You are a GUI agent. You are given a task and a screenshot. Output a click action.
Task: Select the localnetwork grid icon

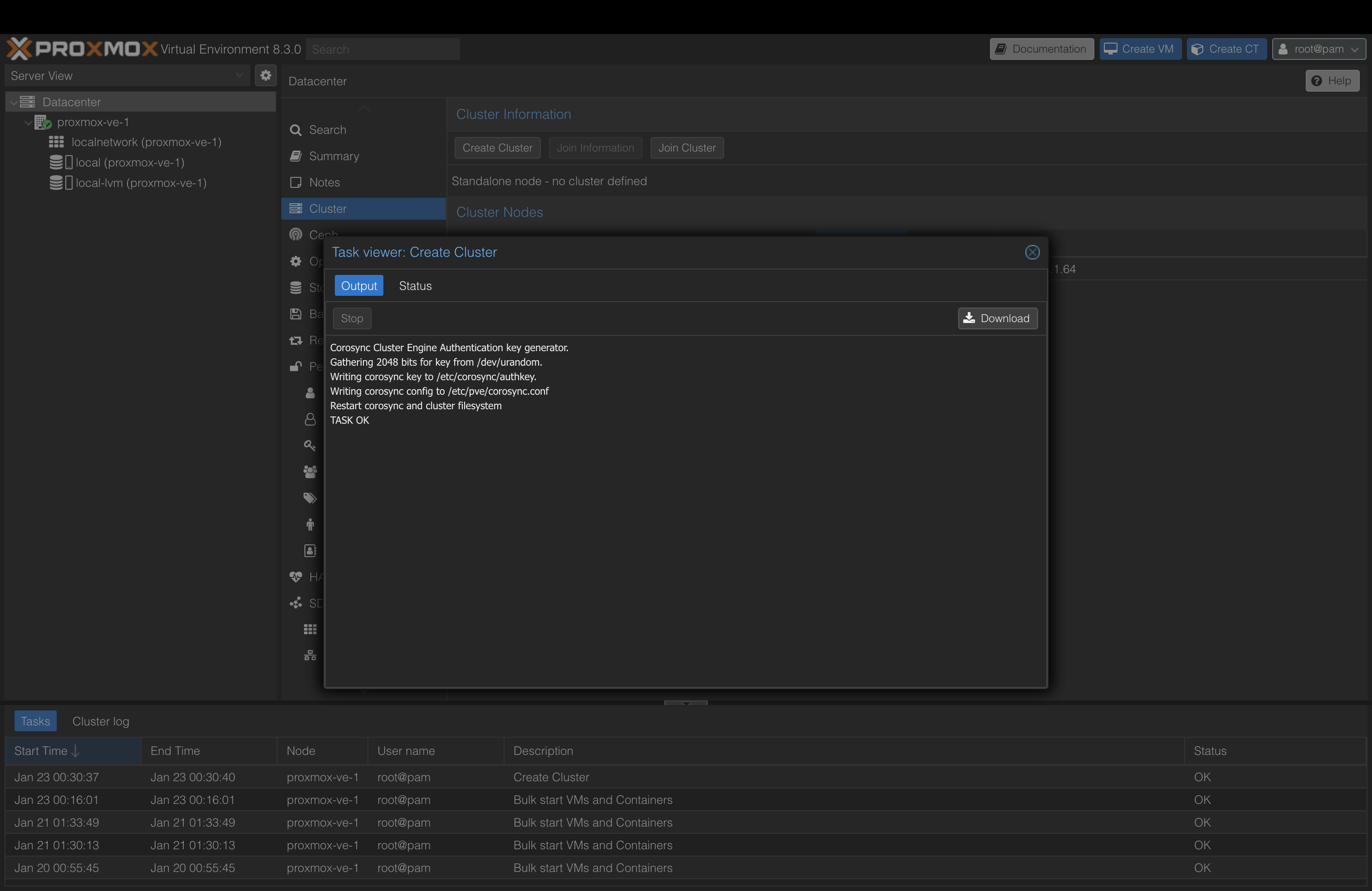pos(56,142)
